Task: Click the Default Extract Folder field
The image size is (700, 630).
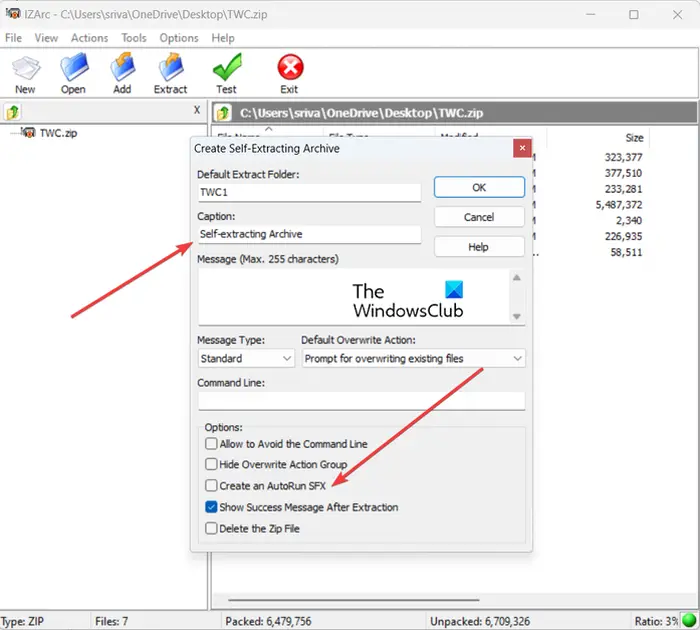Action: tap(309, 192)
